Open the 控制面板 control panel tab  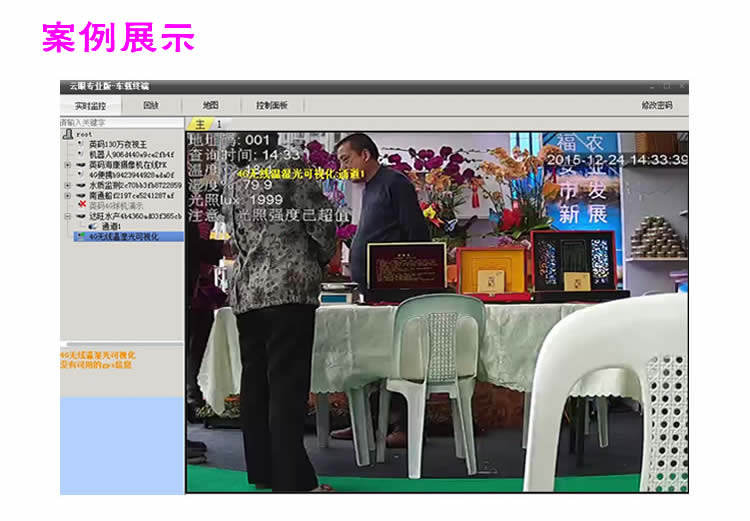(x=271, y=105)
